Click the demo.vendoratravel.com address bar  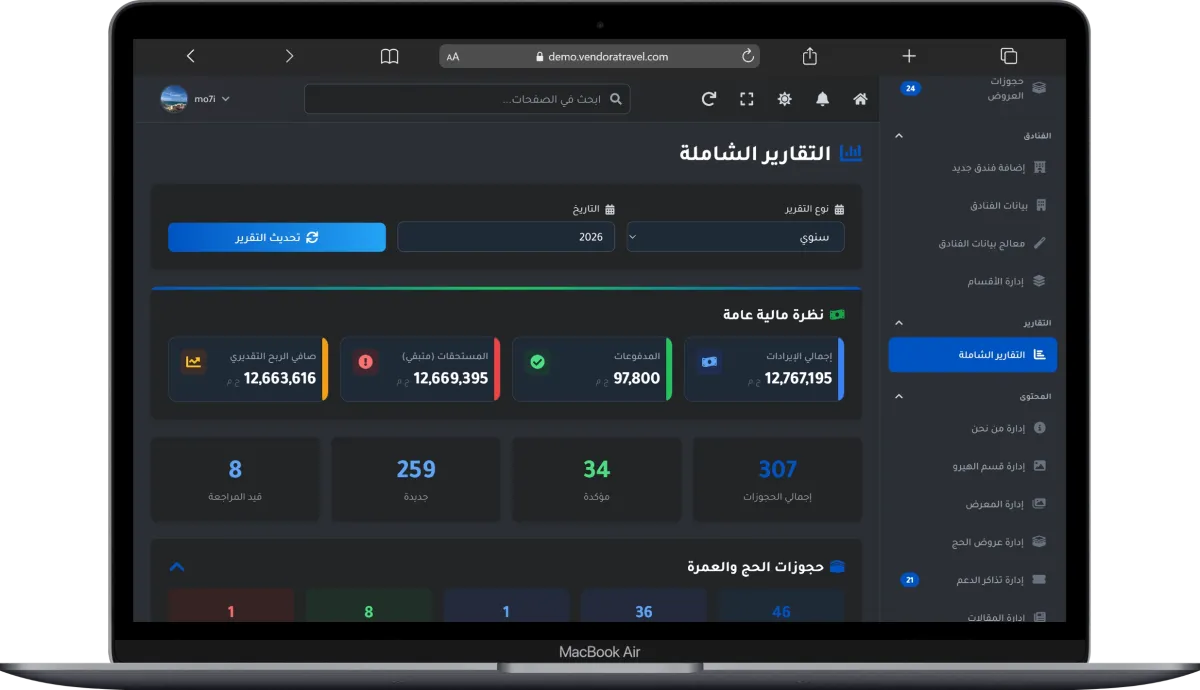click(600, 57)
